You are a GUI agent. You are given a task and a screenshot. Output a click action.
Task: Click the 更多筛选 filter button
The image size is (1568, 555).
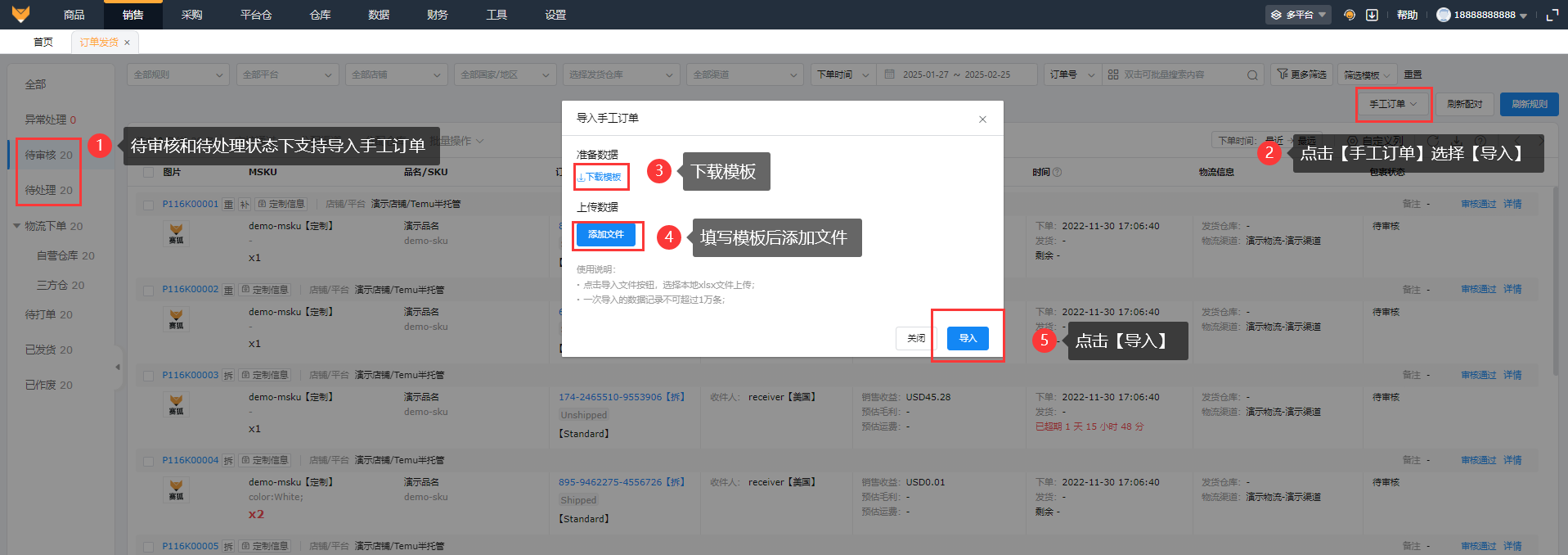pyautogui.click(x=1301, y=74)
